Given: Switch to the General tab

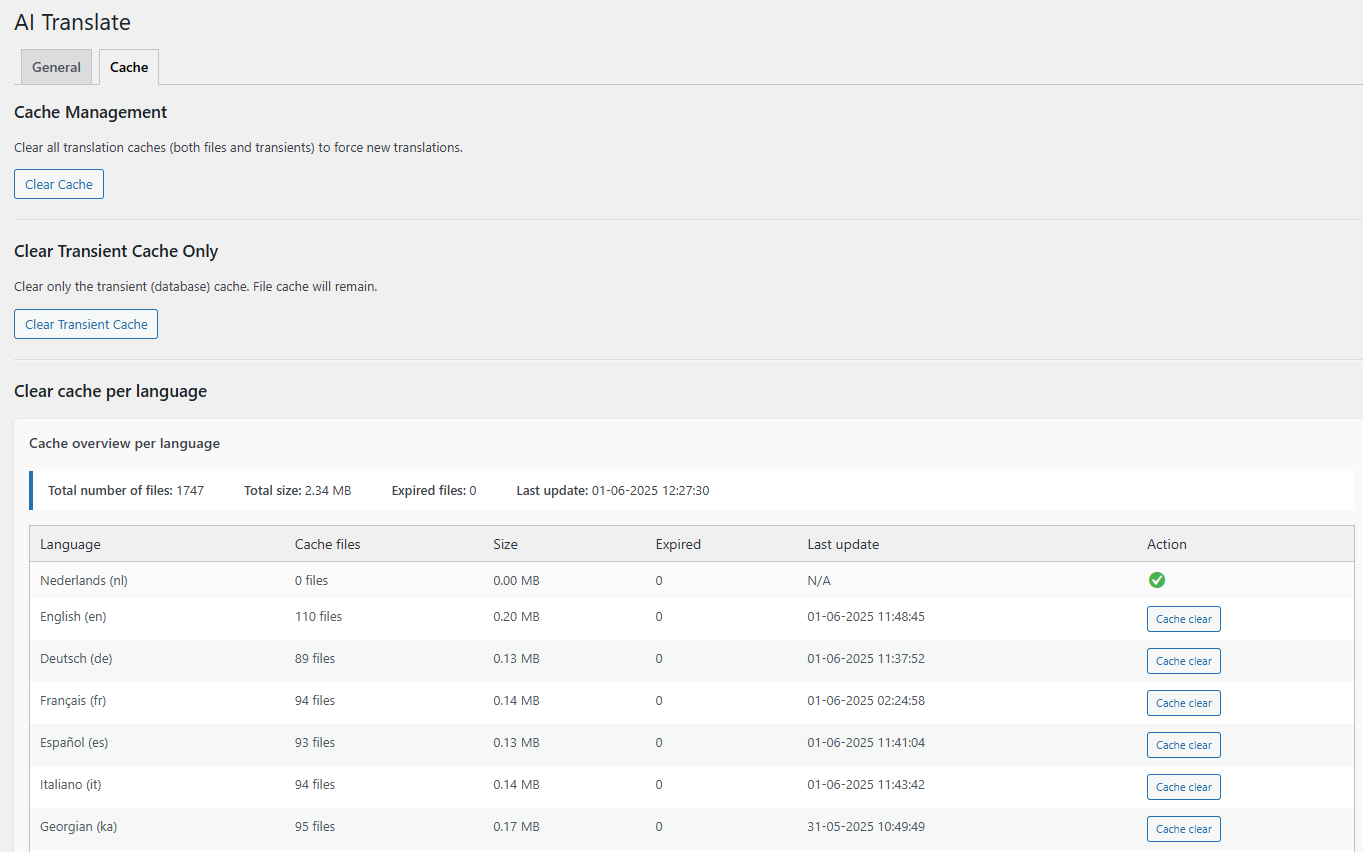Looking at the screenshot, I should [56, 67].
